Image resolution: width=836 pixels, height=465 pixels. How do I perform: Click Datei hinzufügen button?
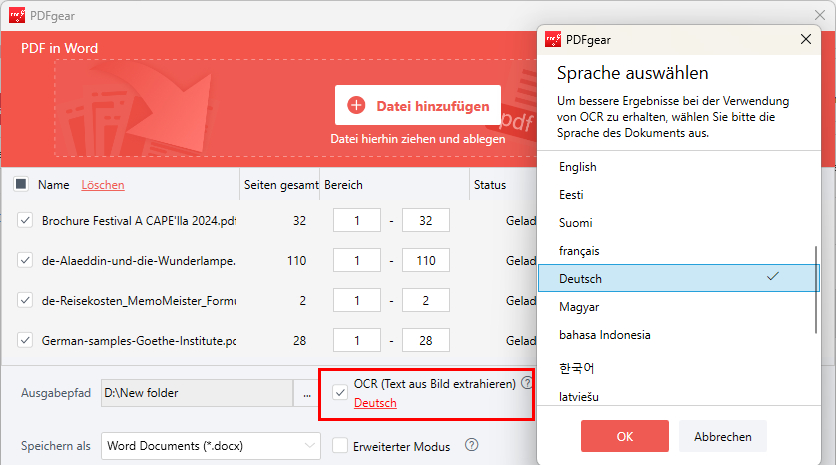418,105
